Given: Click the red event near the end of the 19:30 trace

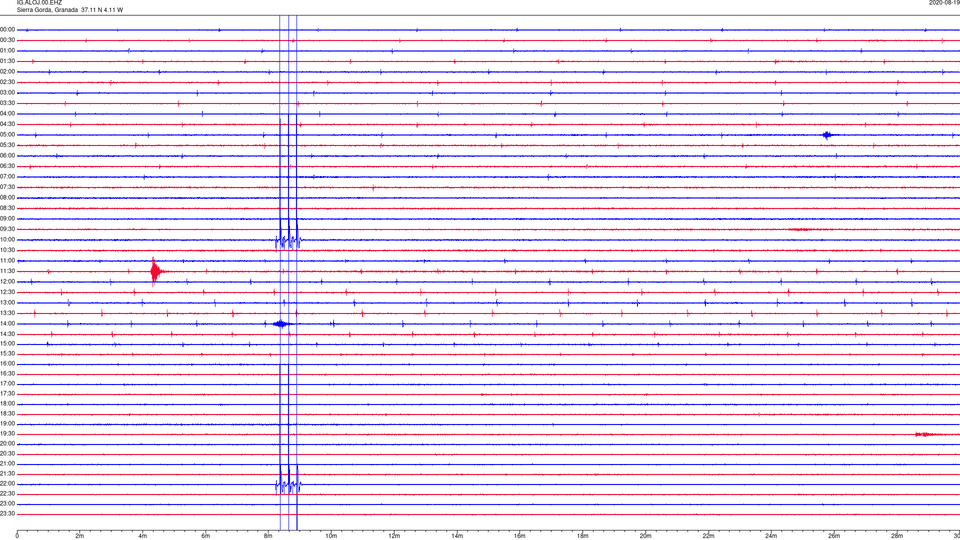Looking at the screenshot, I should [x=924, y=434].
